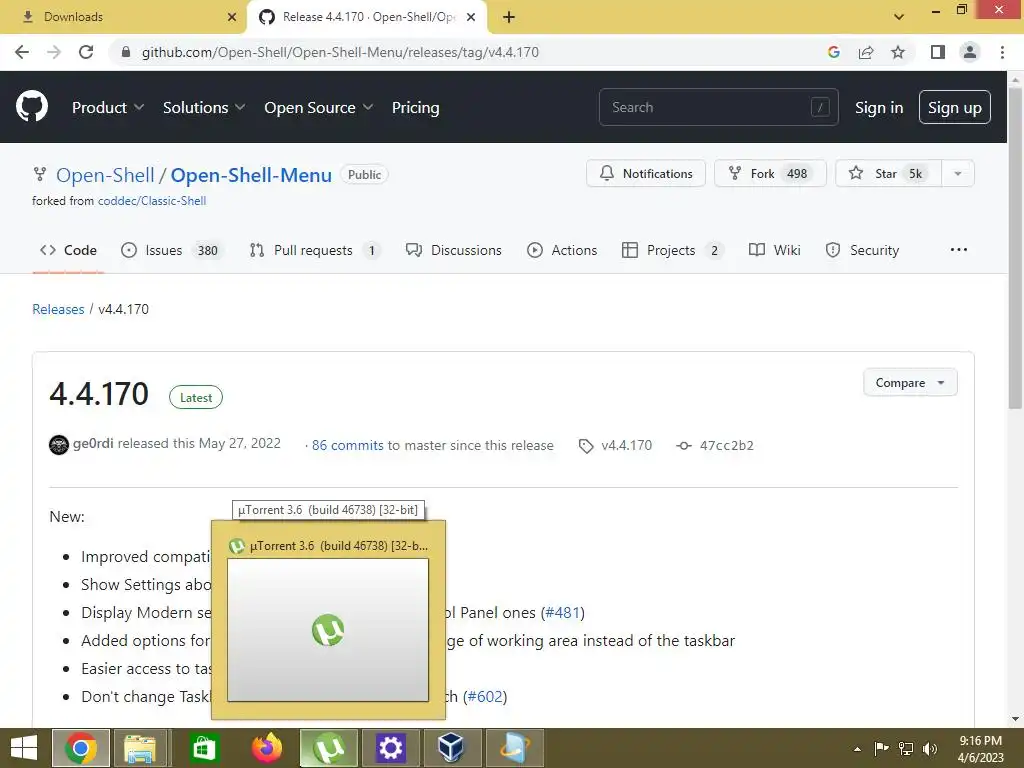The width and height of the screenshot is (1024, 768).
Task: Open the Chrome three-dot menu
Action: [1002, 52]
